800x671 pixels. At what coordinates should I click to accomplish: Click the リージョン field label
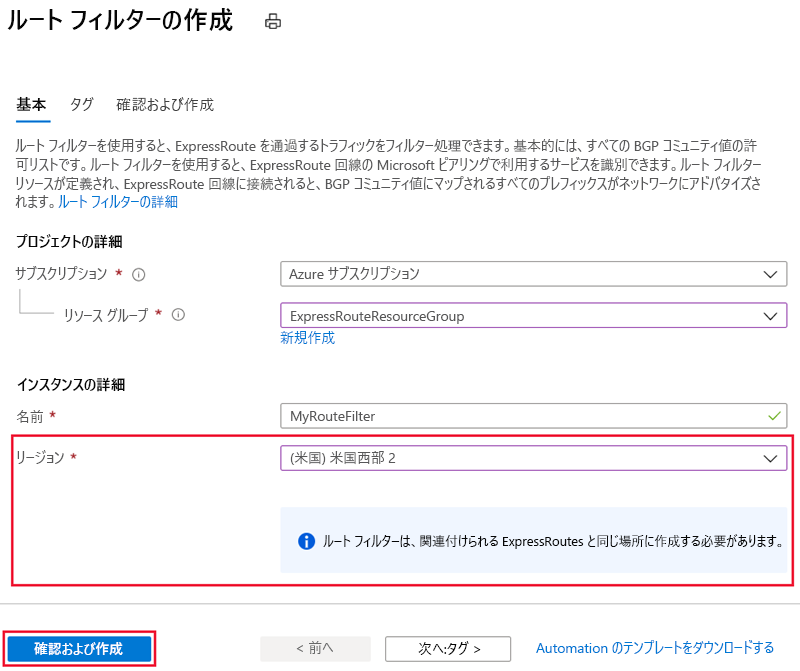tap(40, 457)
